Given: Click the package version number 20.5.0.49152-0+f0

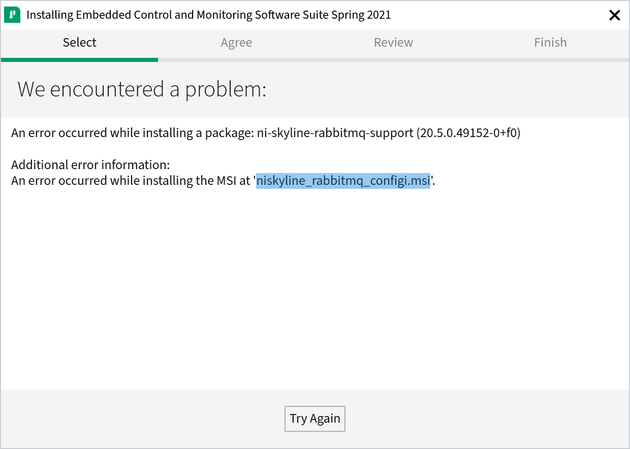Looking at the screenshot, I should click(468, 133).
